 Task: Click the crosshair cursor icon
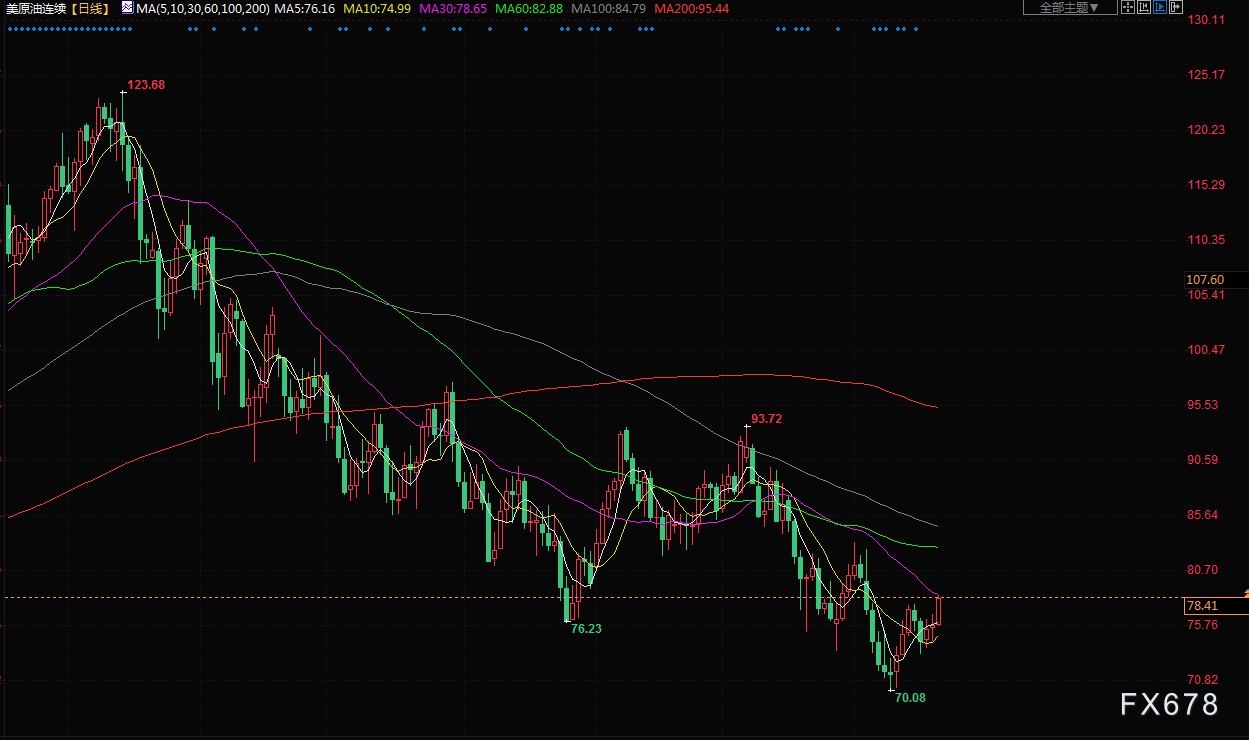(x=1128, y=8)
